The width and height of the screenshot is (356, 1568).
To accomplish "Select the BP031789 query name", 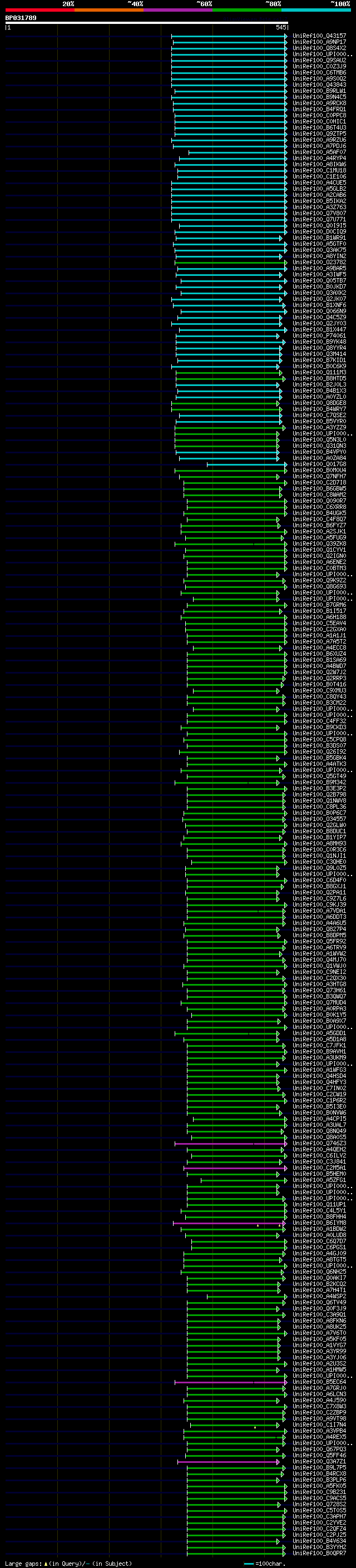I will click(21, 18).
